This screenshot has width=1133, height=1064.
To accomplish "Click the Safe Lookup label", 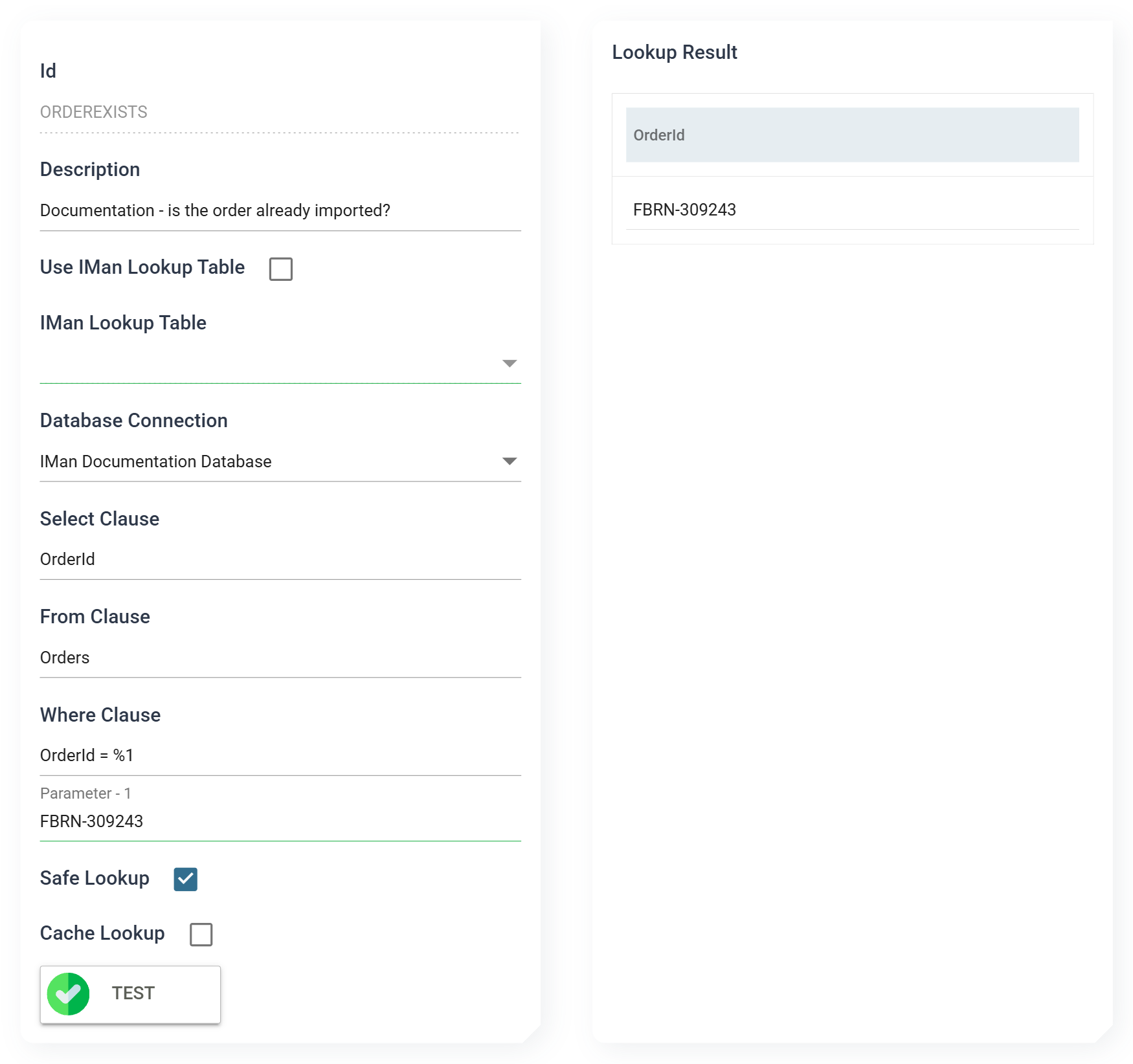I will click(95, 878).
